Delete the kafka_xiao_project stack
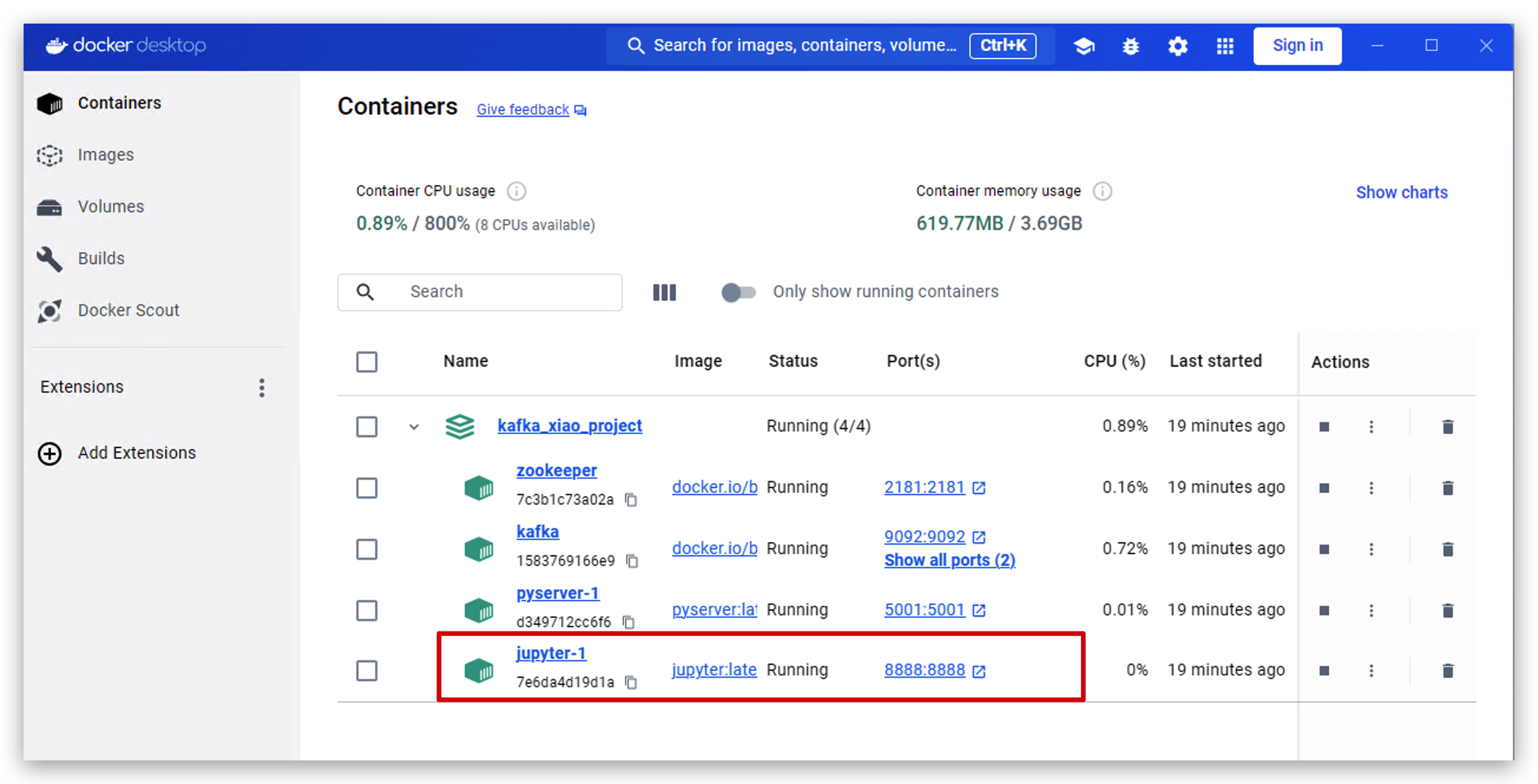The width and height of the screenshot is (1538, 784). 1448,427
